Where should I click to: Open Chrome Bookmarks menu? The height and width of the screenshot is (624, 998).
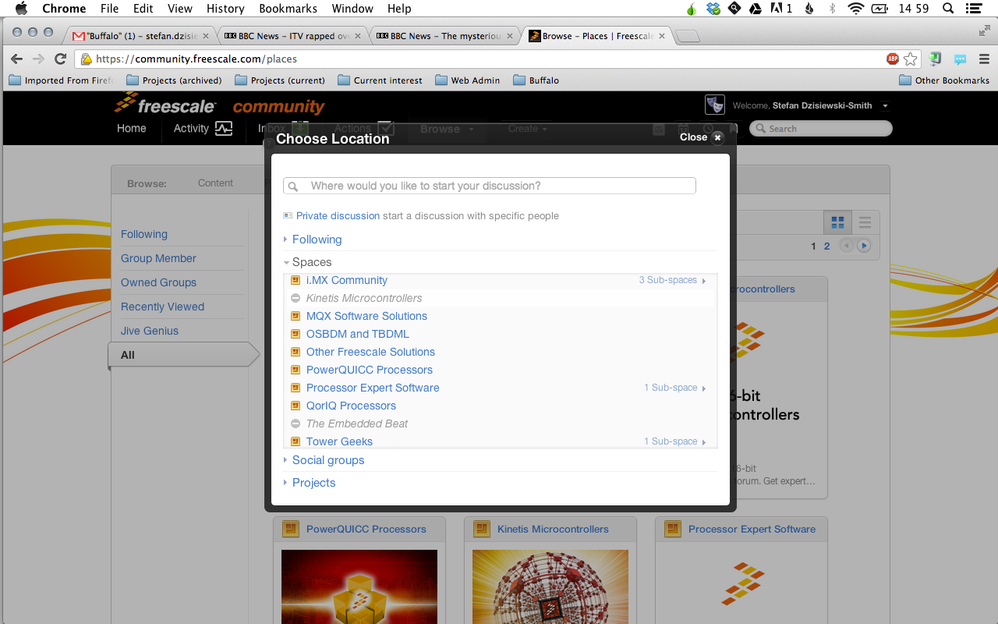288,8
